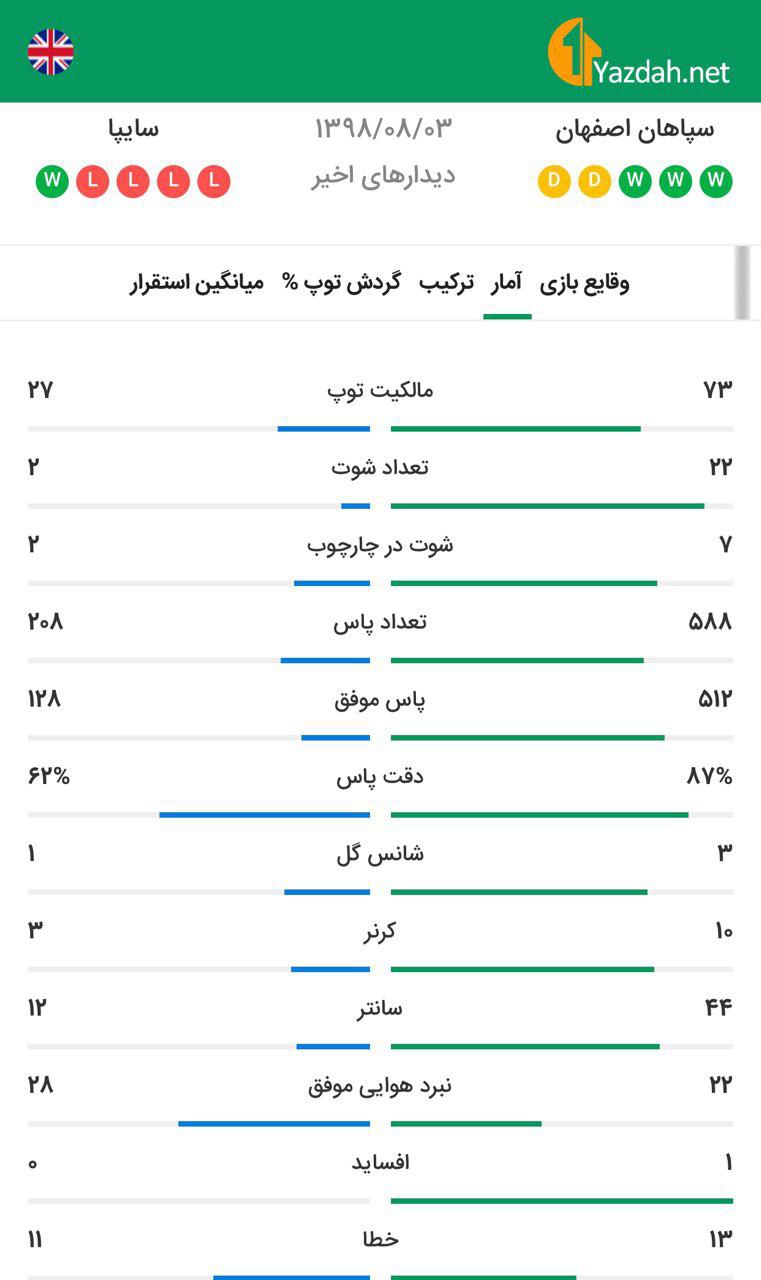Click the دیدارهای اخیر label
This screenshot has height=1280, width=761.
coord(382,177)
